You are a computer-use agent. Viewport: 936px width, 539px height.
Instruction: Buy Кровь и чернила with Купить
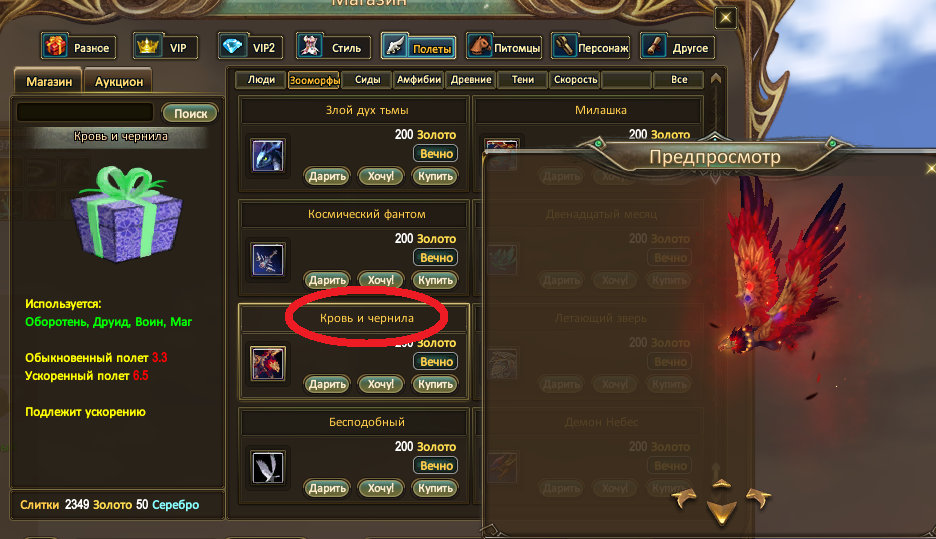click(435, 384)
